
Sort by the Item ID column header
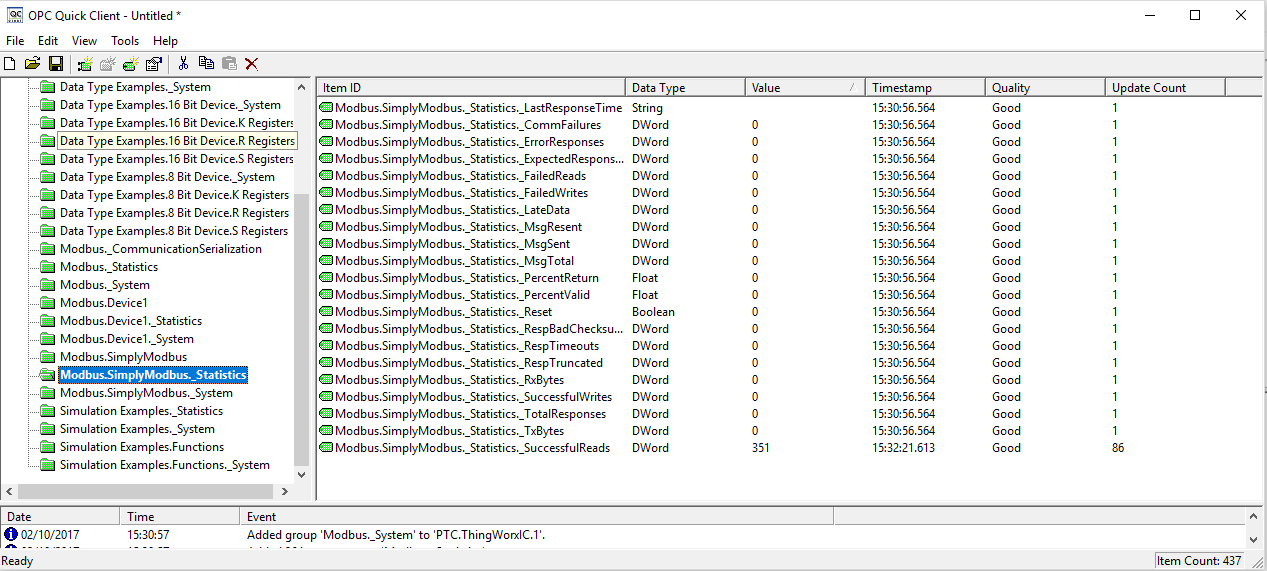pyautogui.click(x=471, y=88)
